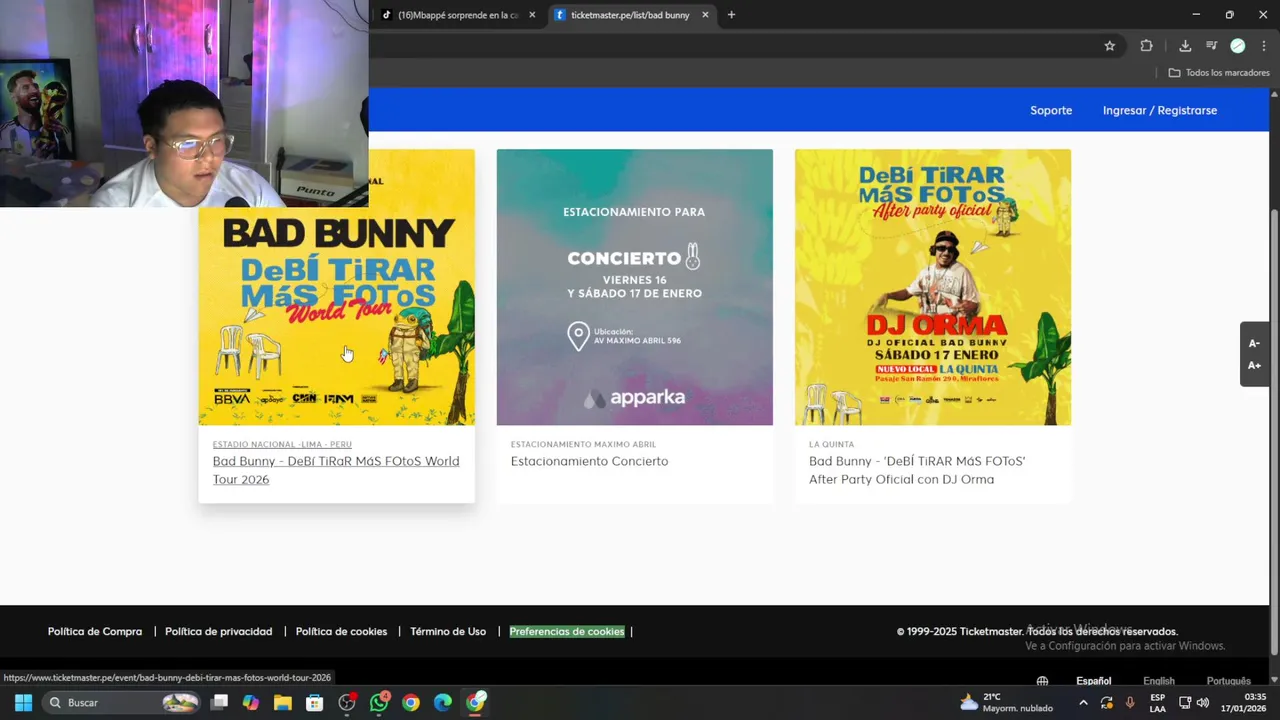Image resolution: width=1280 pixels, height=720 pixels.
Task: Click the Estacionamiento Maximo Abril venue text
Action: 583,444
